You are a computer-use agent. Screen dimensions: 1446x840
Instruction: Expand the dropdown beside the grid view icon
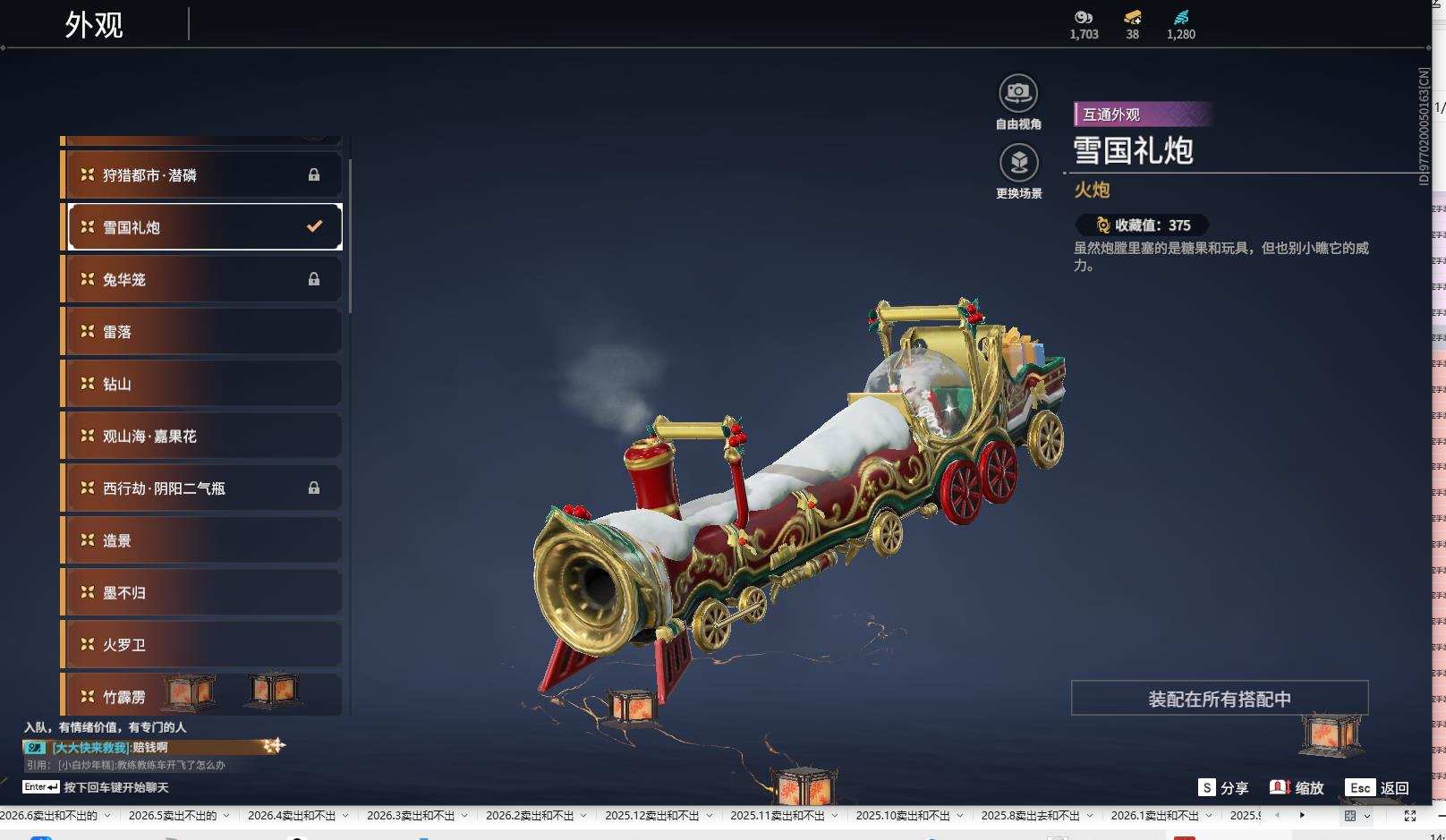[1366, 816]
